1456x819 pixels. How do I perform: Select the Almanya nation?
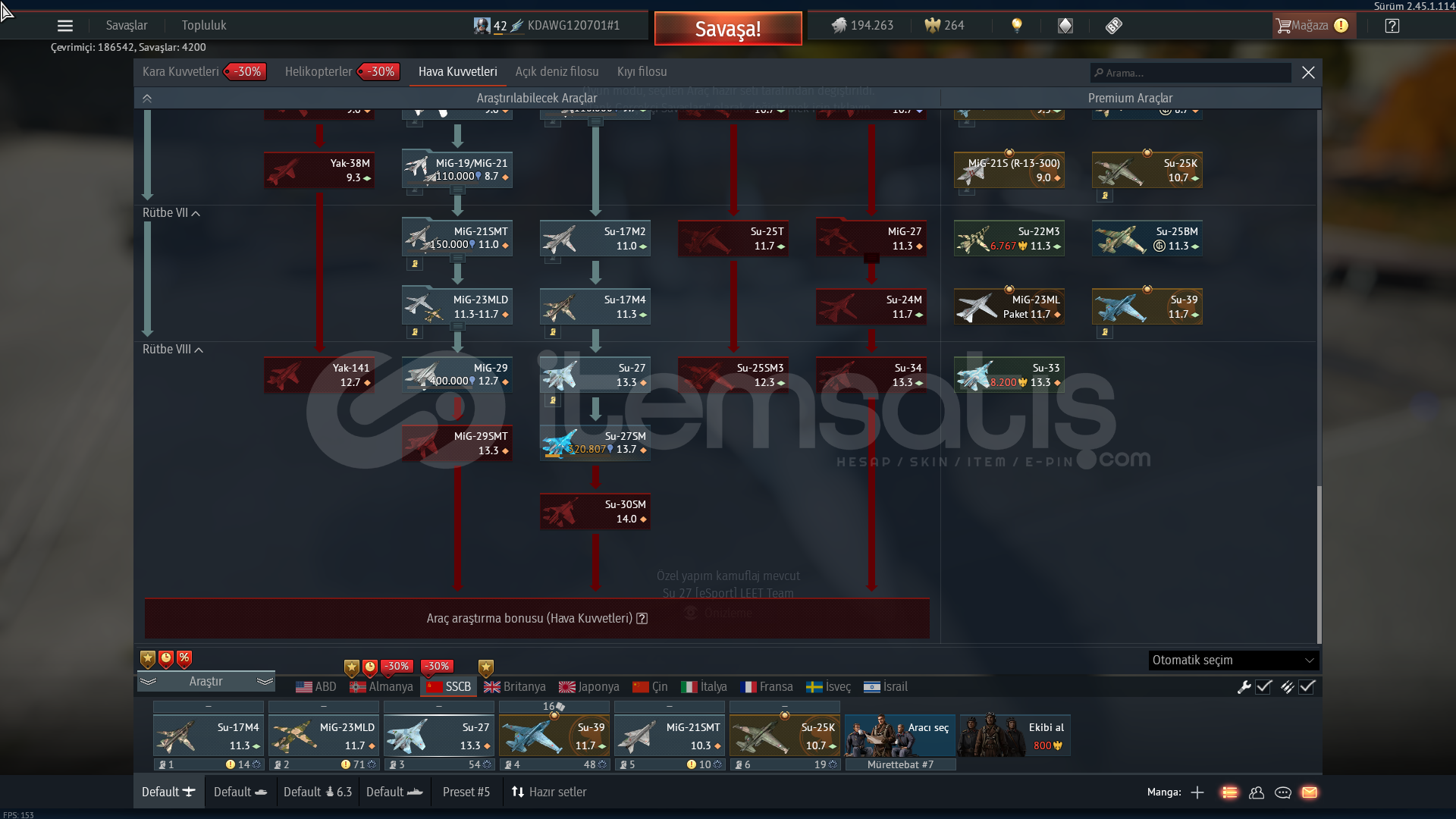381,687
